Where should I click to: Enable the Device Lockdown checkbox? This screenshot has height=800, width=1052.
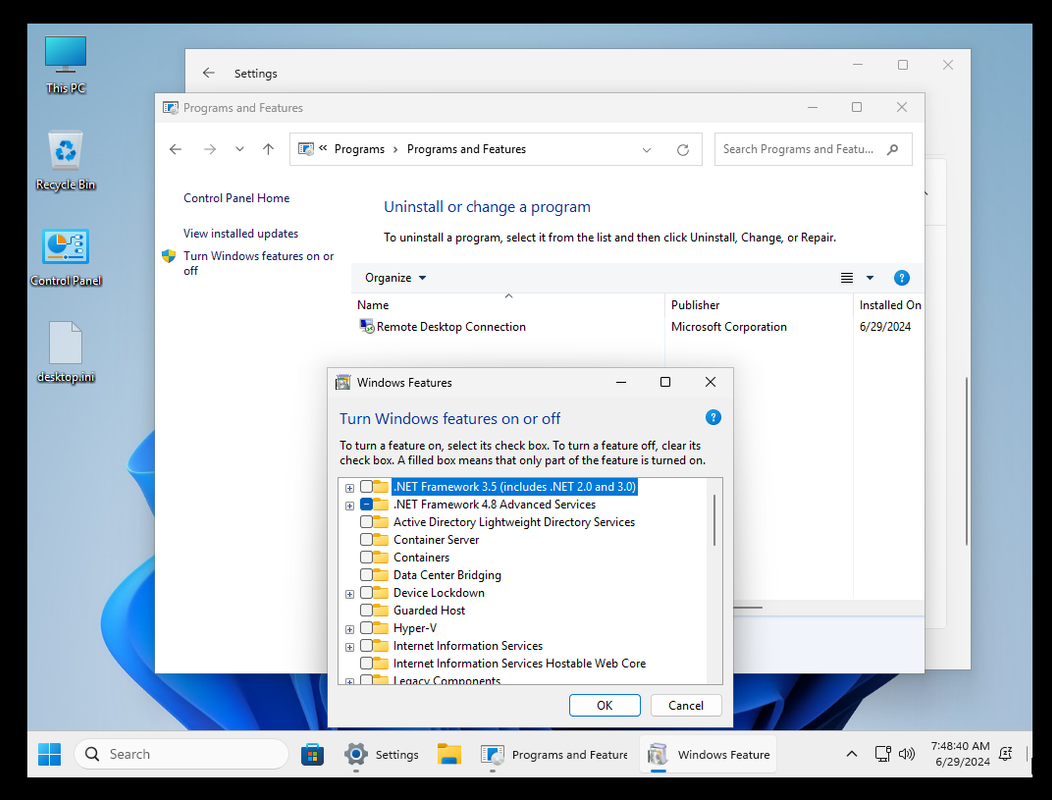pos(366,593)
